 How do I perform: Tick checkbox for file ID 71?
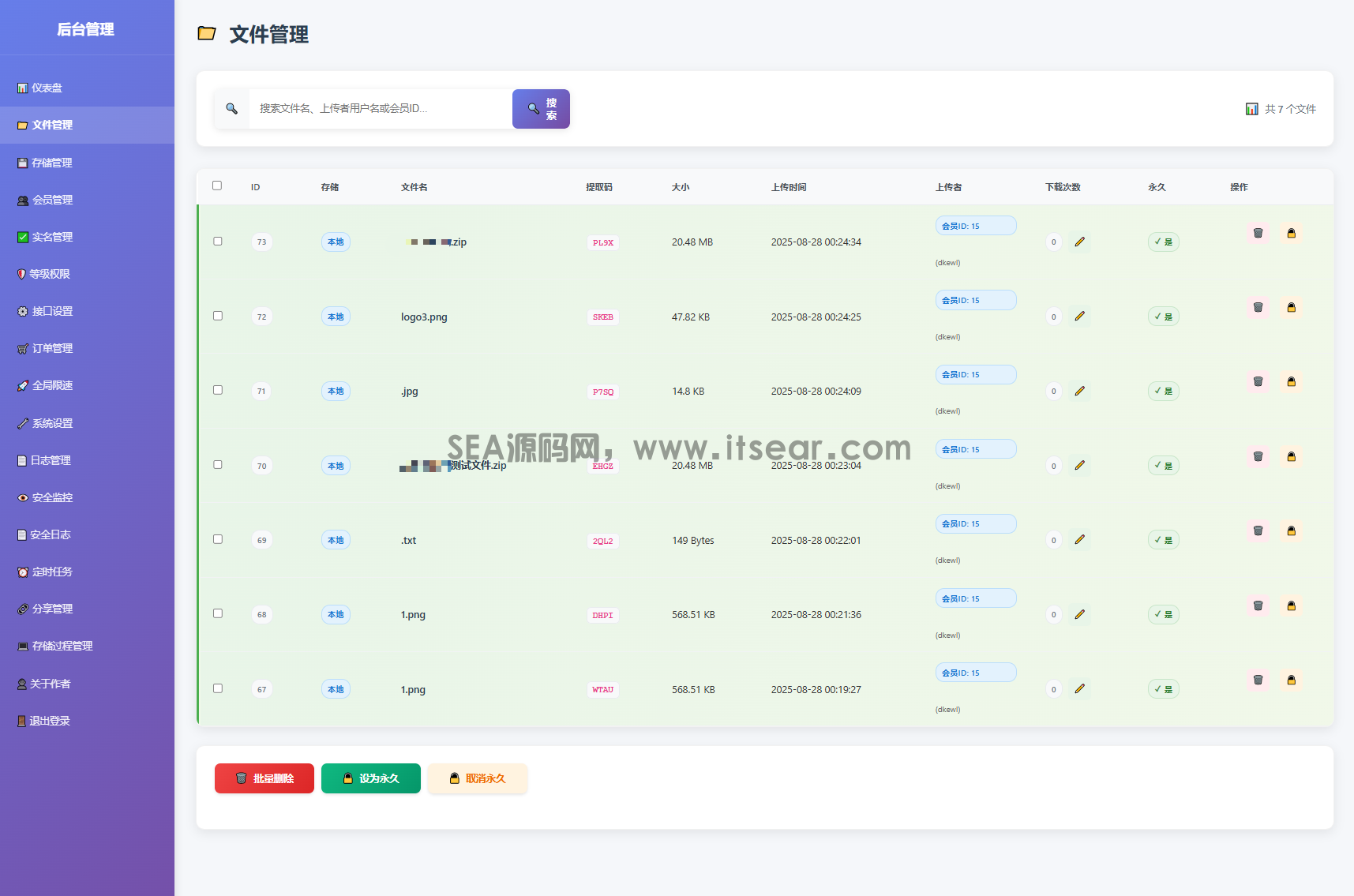click(218, 390)
